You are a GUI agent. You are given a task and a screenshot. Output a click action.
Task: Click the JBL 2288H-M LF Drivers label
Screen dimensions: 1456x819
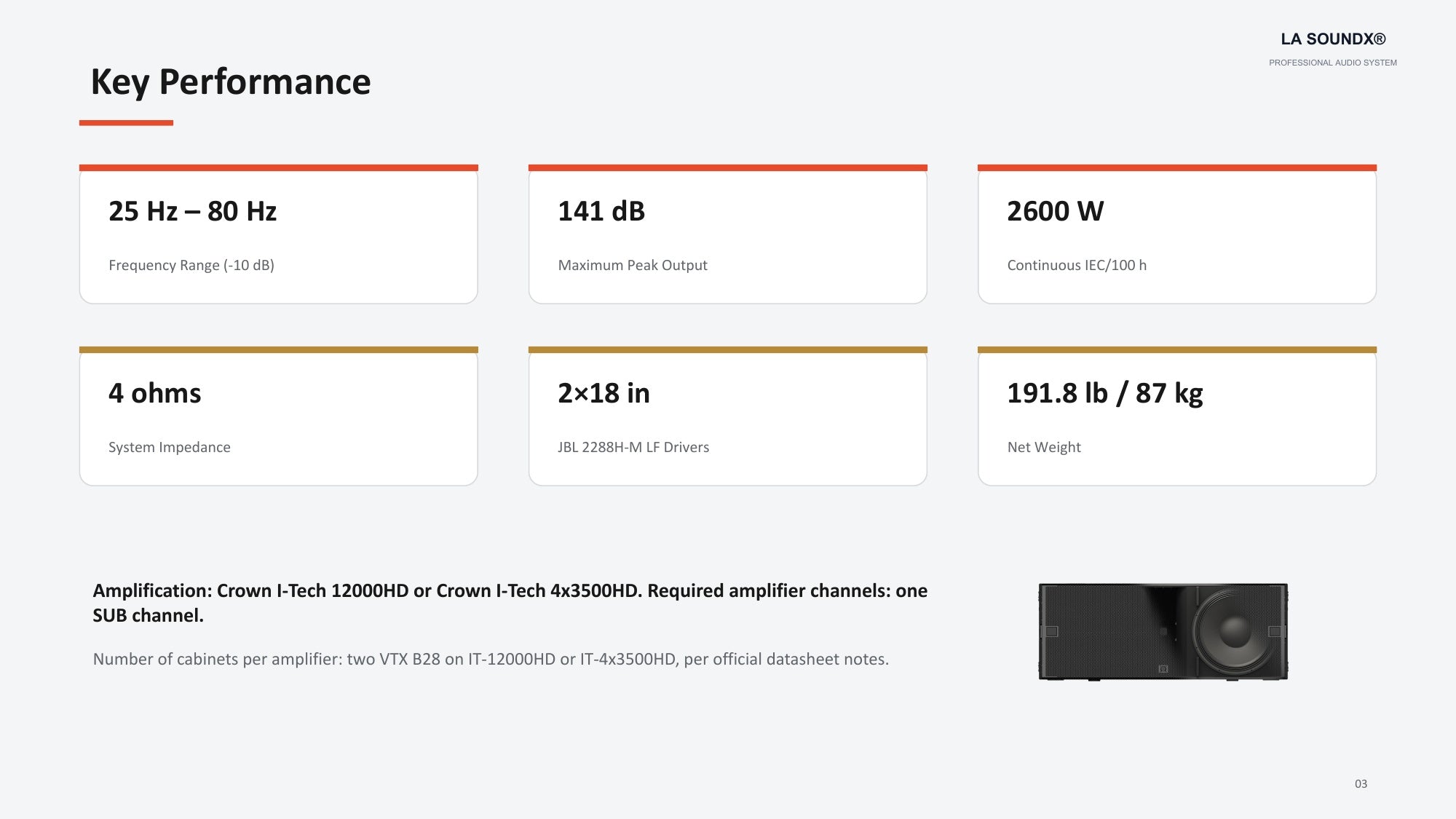pos(633,448)
